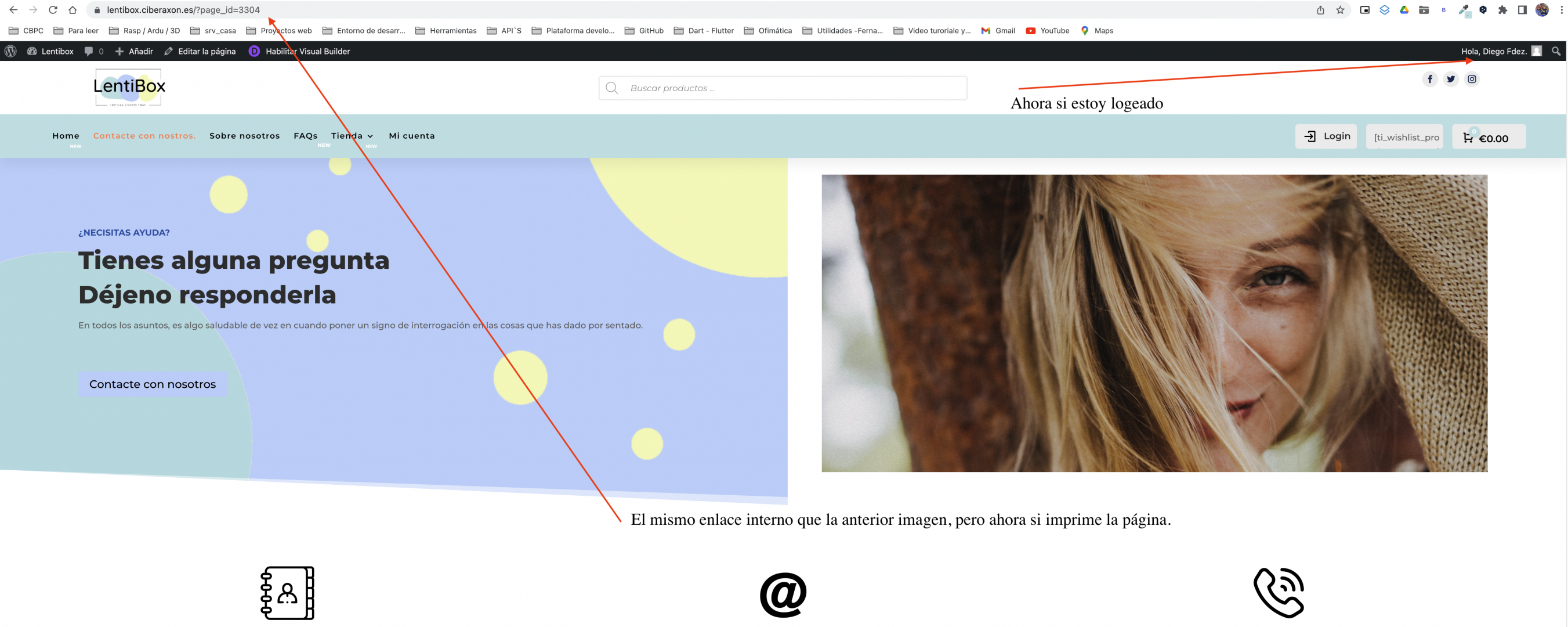The image size is (1568, 627).
Task: Reload the page with the refresh icon
Action: 53,10
